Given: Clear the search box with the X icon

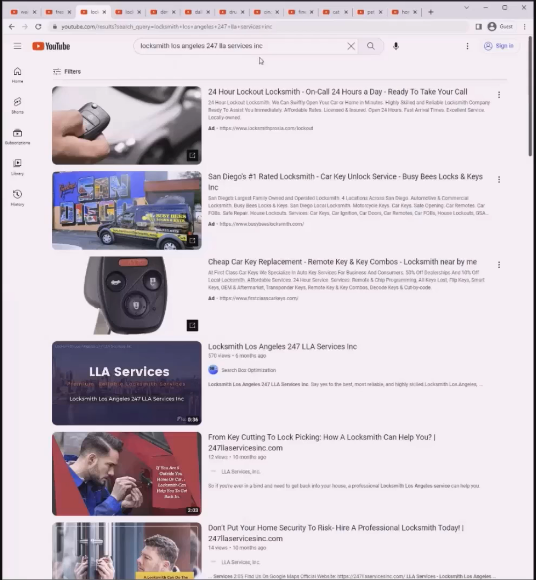Looking at the screenshot, I should [351, 46].
